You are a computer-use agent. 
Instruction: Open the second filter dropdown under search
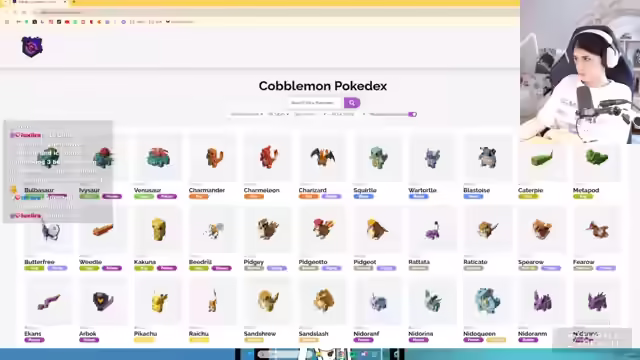(x=278, y=114)
